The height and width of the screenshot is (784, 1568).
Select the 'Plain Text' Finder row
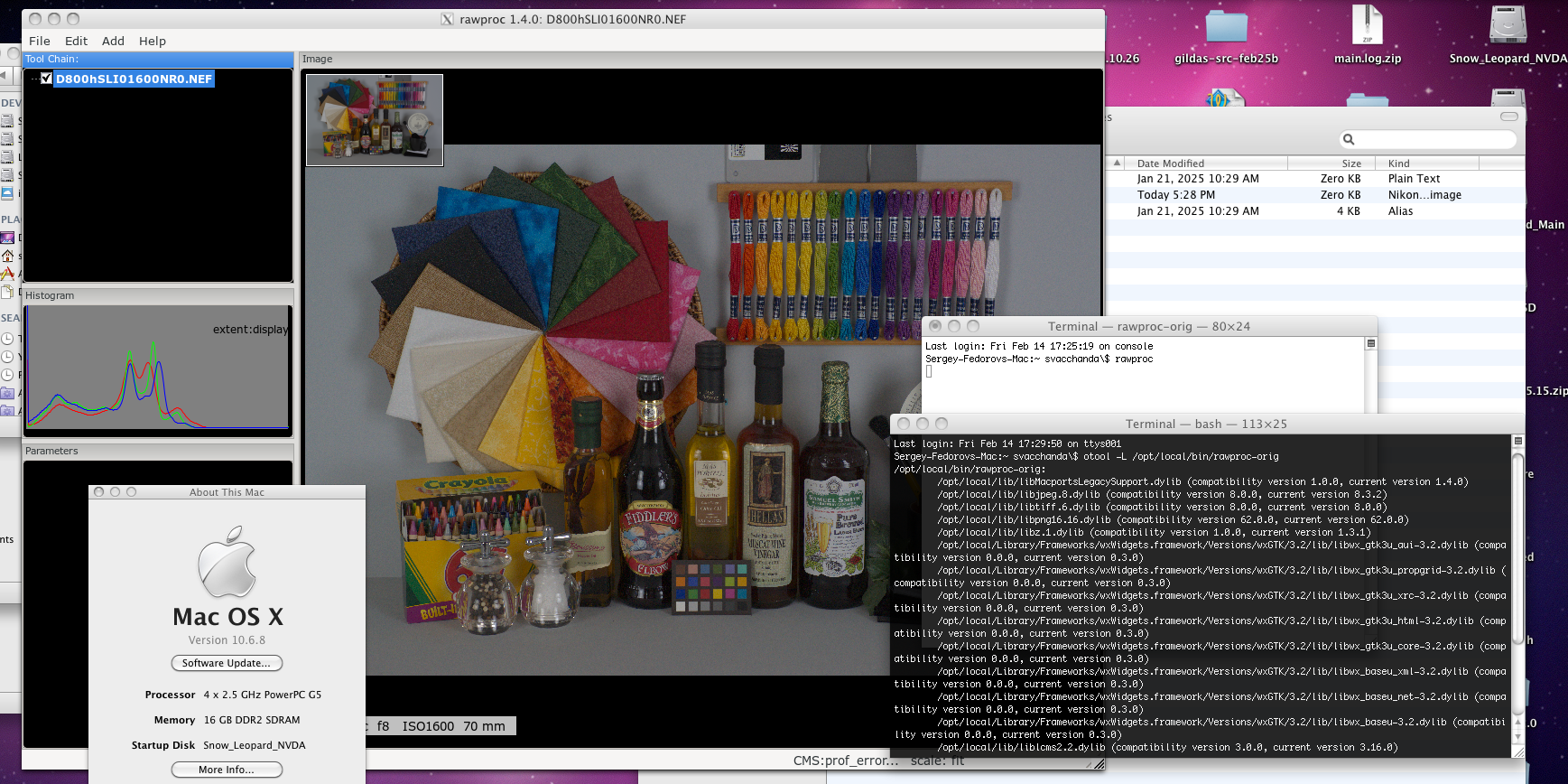(1316, 179)
